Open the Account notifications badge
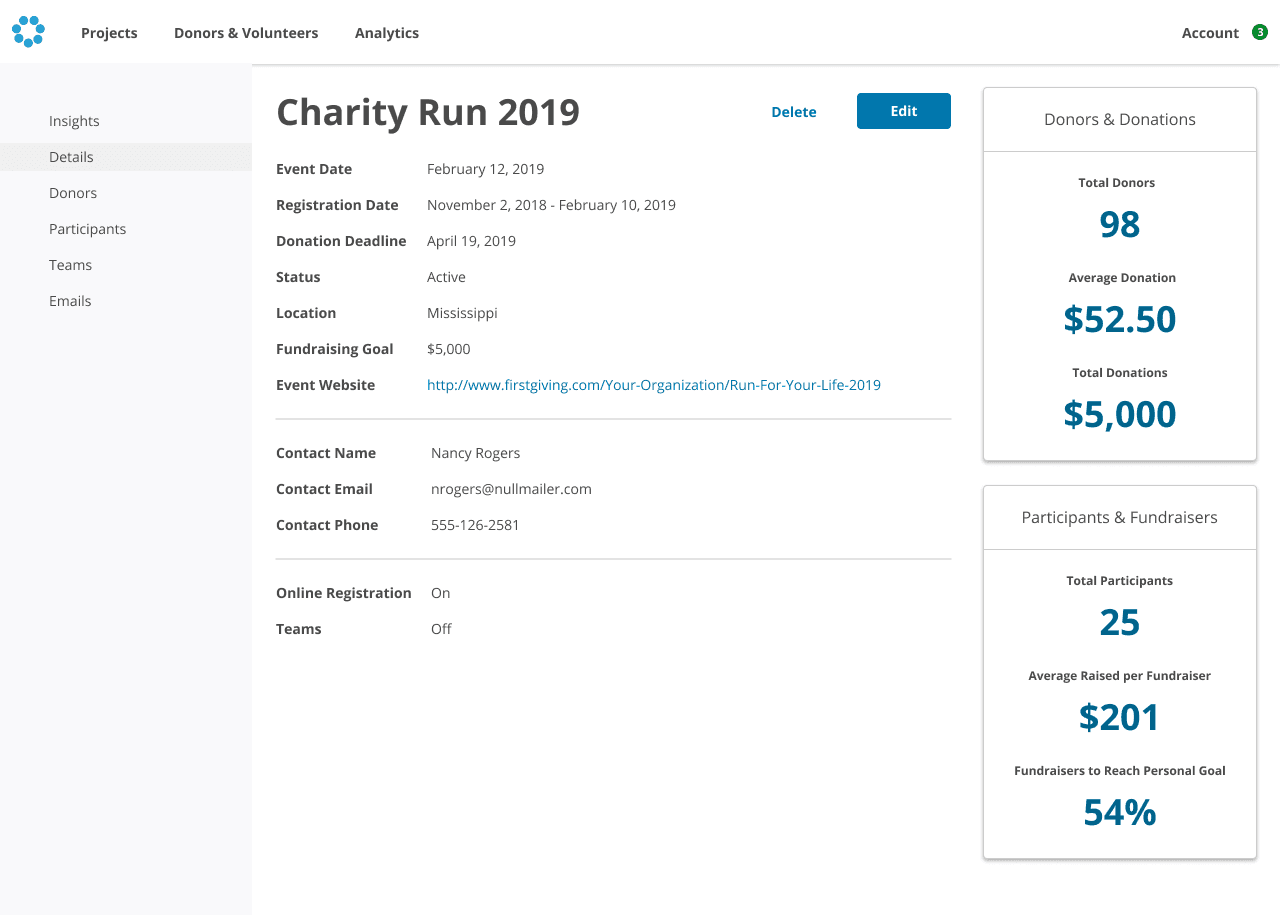1280x915 pixels. pyautogui.click(x=1260, y=33)
